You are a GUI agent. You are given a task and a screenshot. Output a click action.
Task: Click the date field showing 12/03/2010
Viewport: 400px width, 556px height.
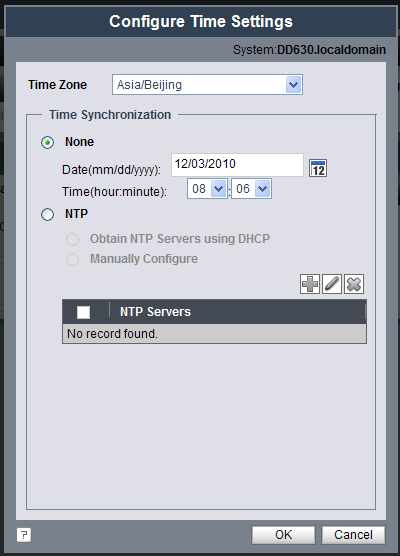pos(237,165)
